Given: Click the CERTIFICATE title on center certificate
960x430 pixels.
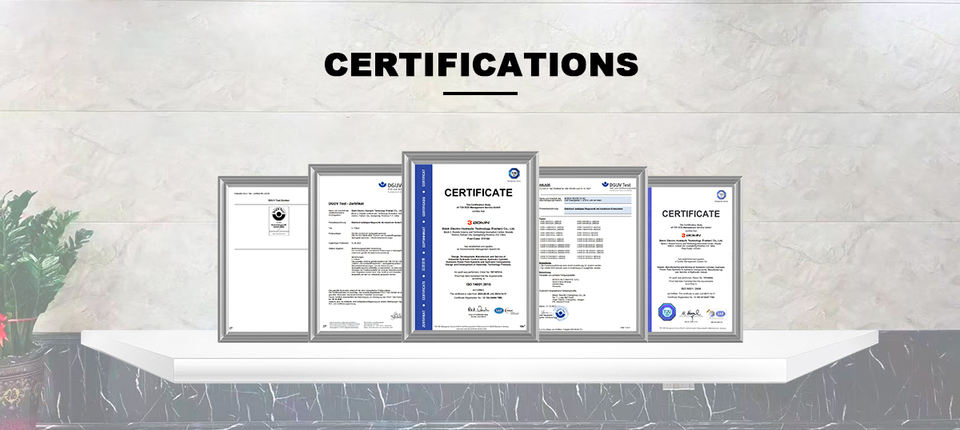Looking at the screenshot, I should pos(478,192).
